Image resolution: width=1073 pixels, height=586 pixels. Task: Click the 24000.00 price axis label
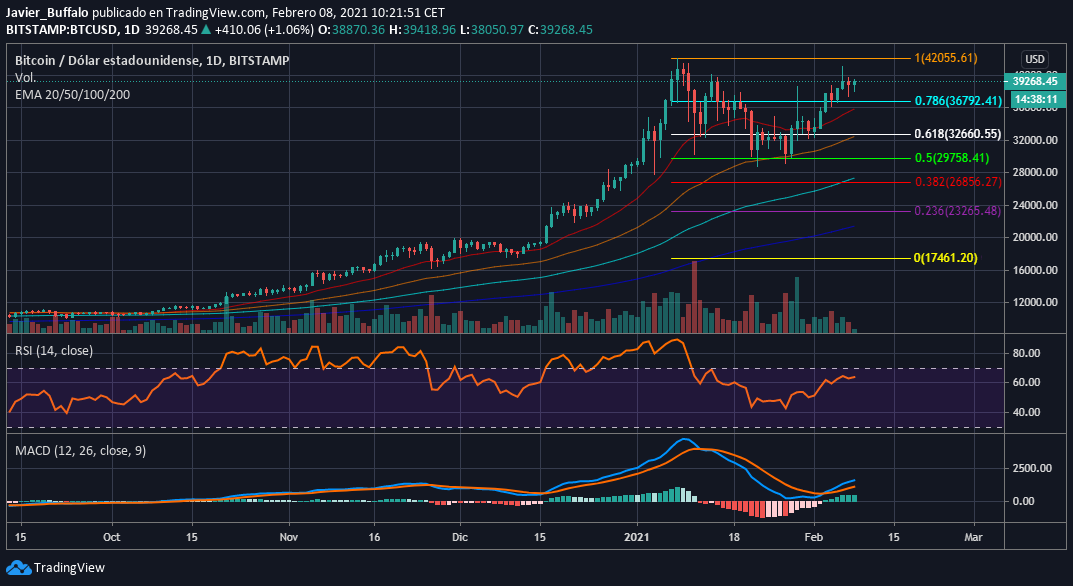[1034, 205]
